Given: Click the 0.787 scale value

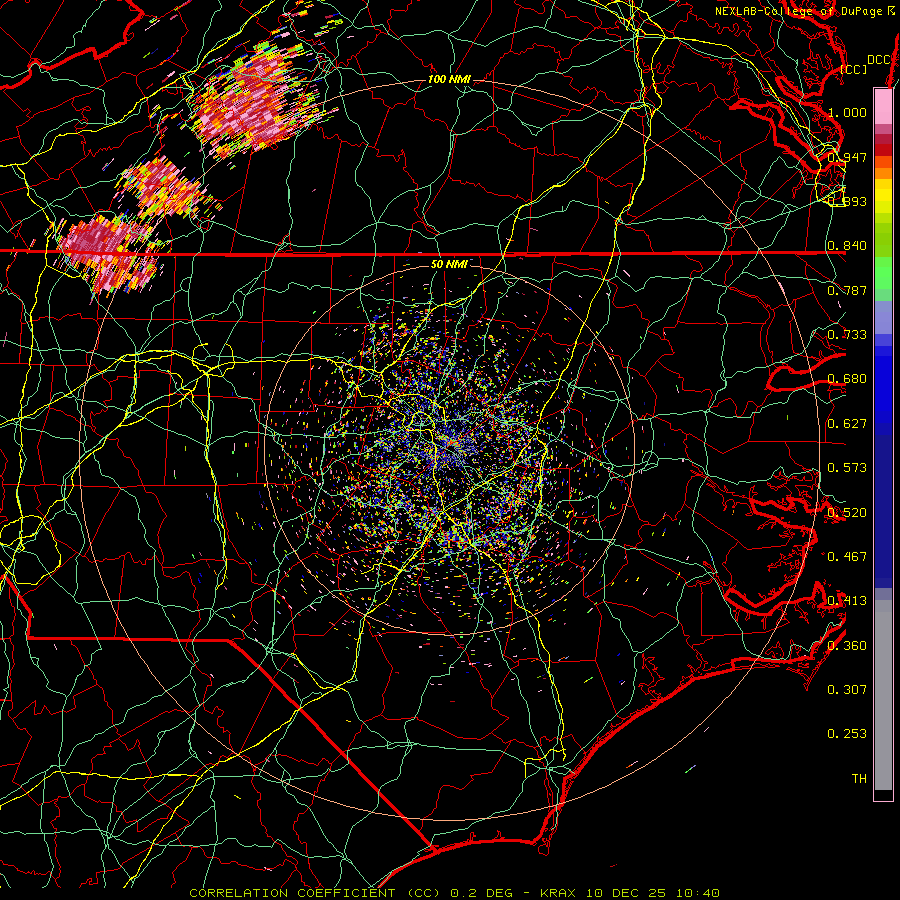Looking at the screenshot, I should click(x=847, y=290).
